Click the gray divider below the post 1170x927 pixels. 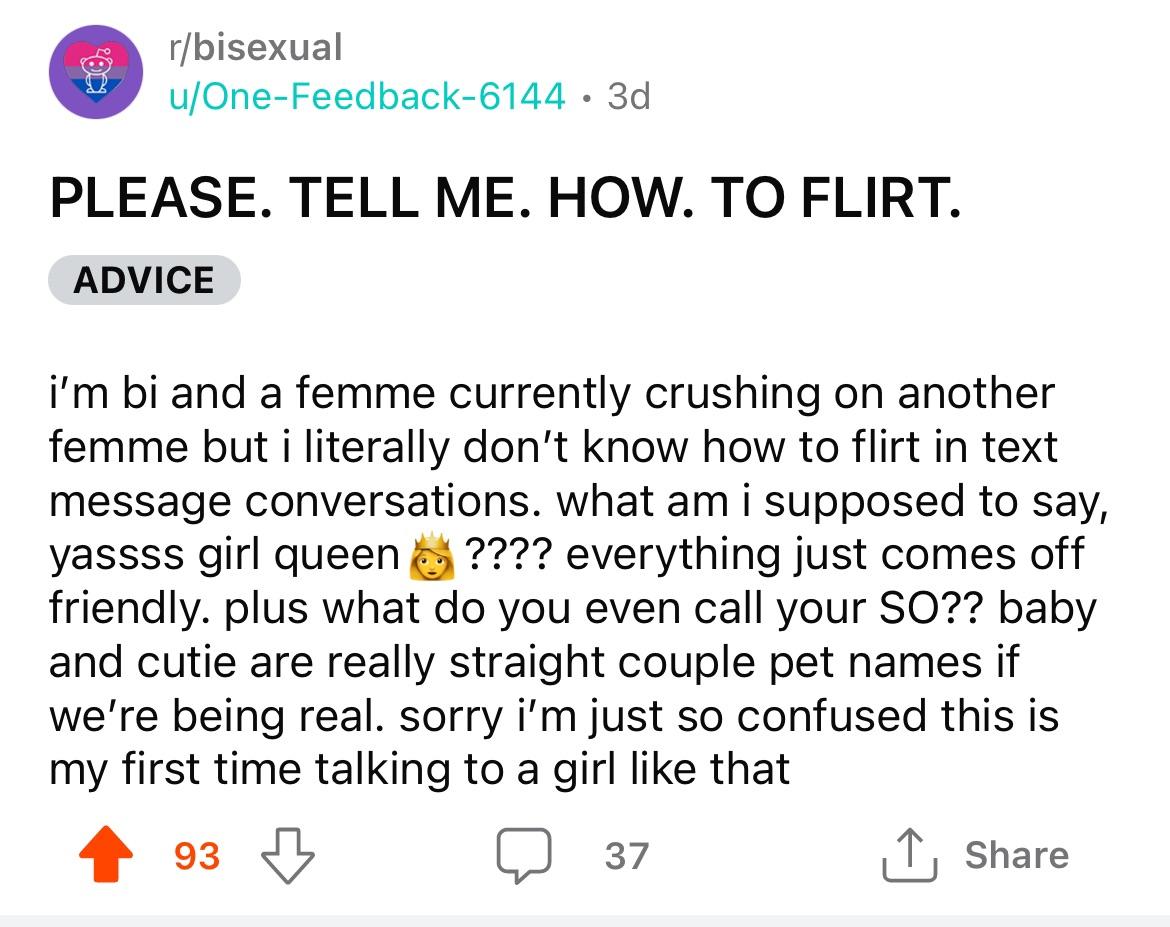click(x=585, y=919)
